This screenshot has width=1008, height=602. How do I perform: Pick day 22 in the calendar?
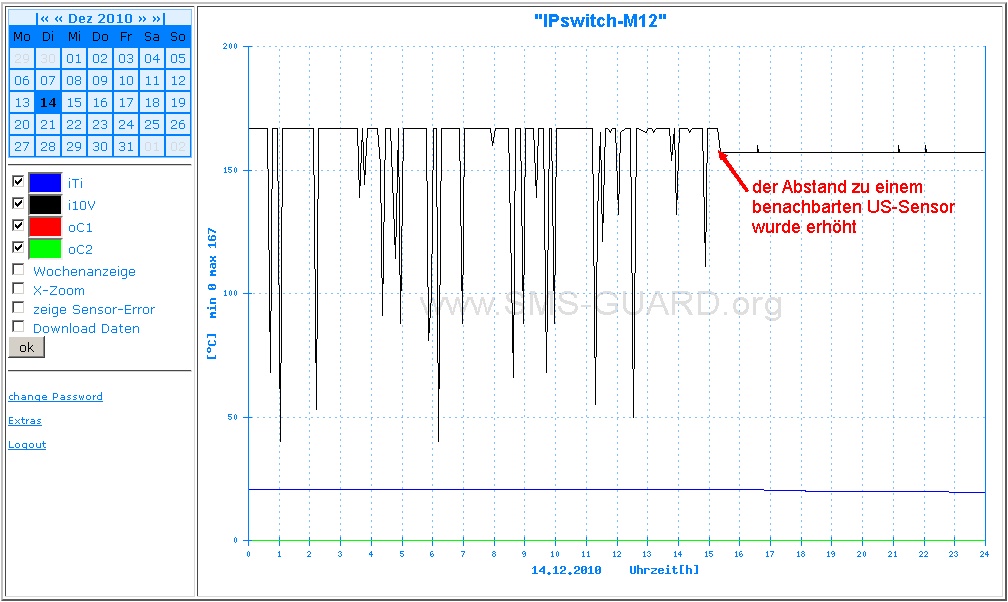click(74, 124)
